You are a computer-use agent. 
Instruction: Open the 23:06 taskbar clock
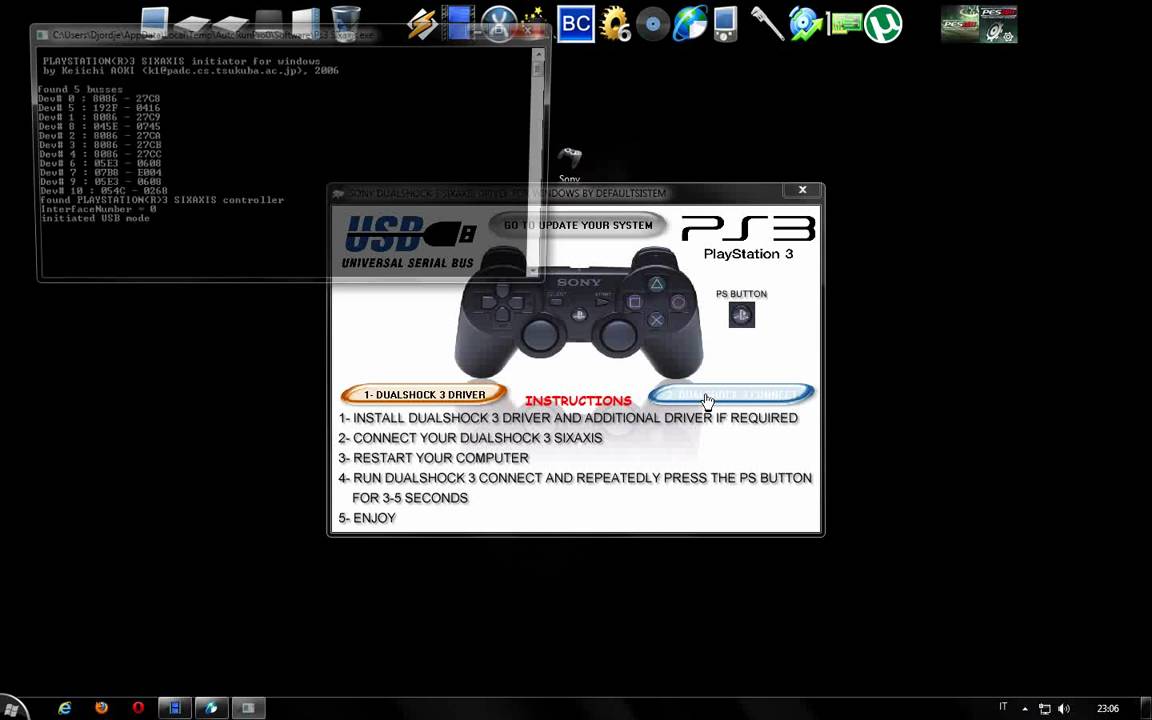(x=1107, y=708)
